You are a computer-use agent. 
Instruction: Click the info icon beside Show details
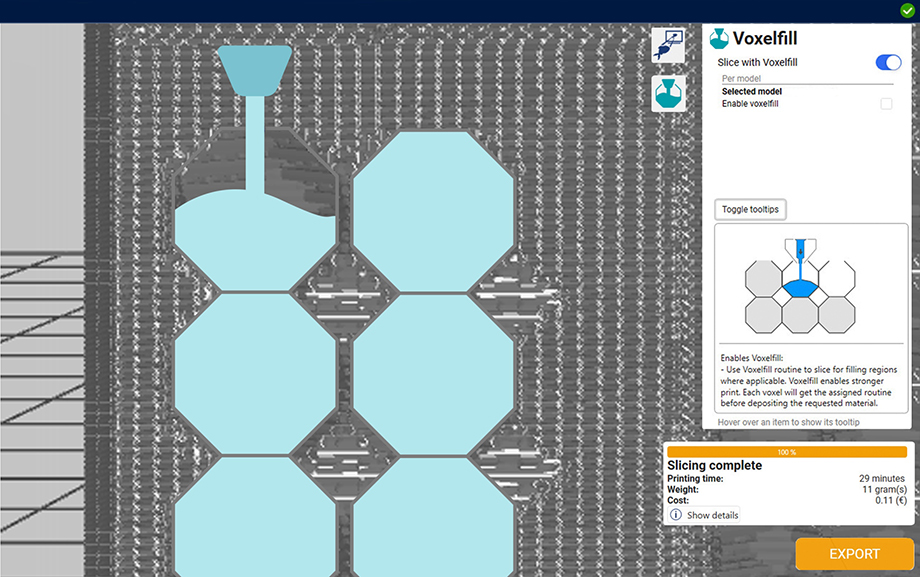coord(675,514)
